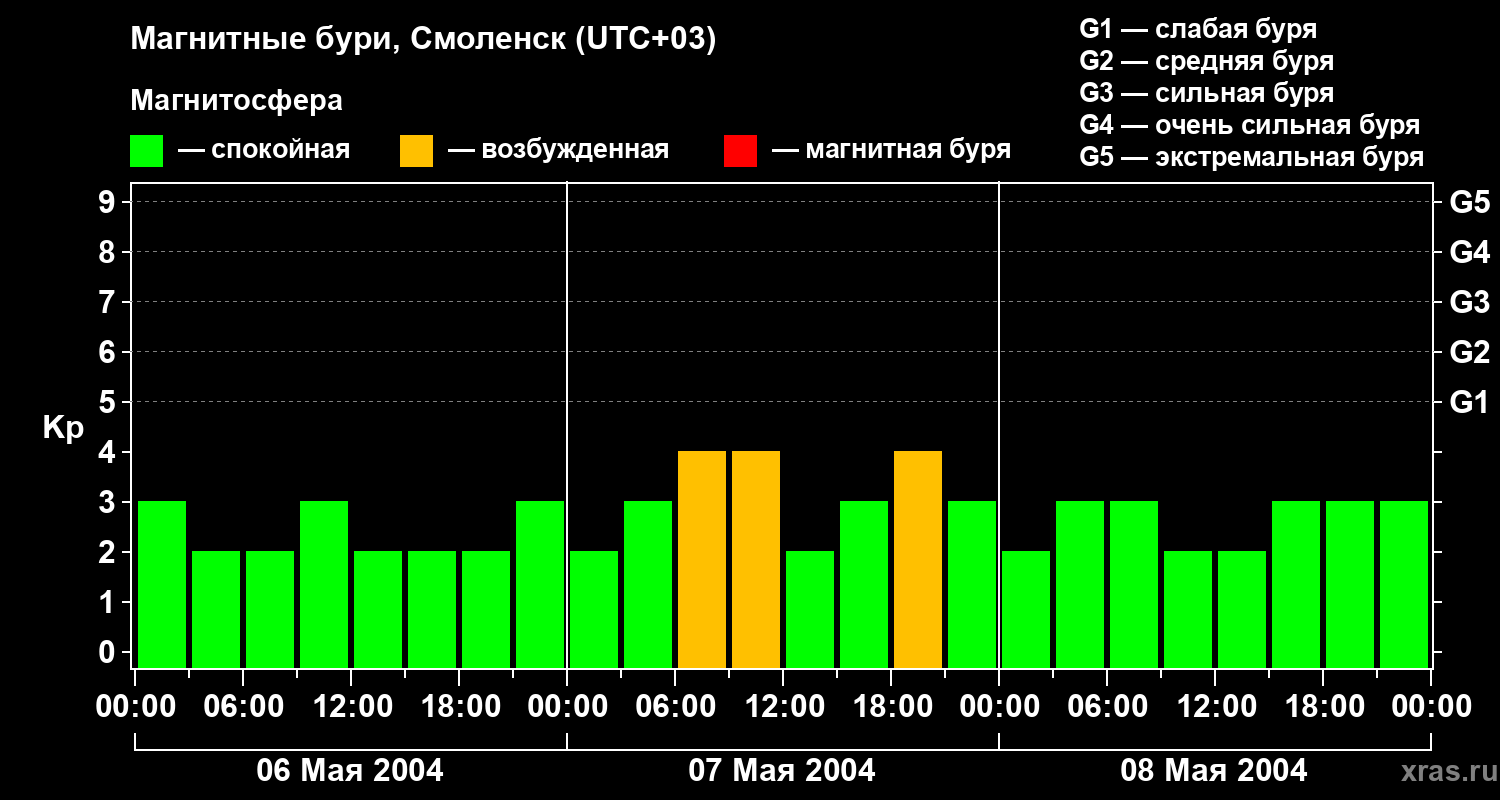Screen dimensions: 1500x800
Task: Click the red magnetic storm legend swatch
Action: pyautogui.click(x=740, y=151)
